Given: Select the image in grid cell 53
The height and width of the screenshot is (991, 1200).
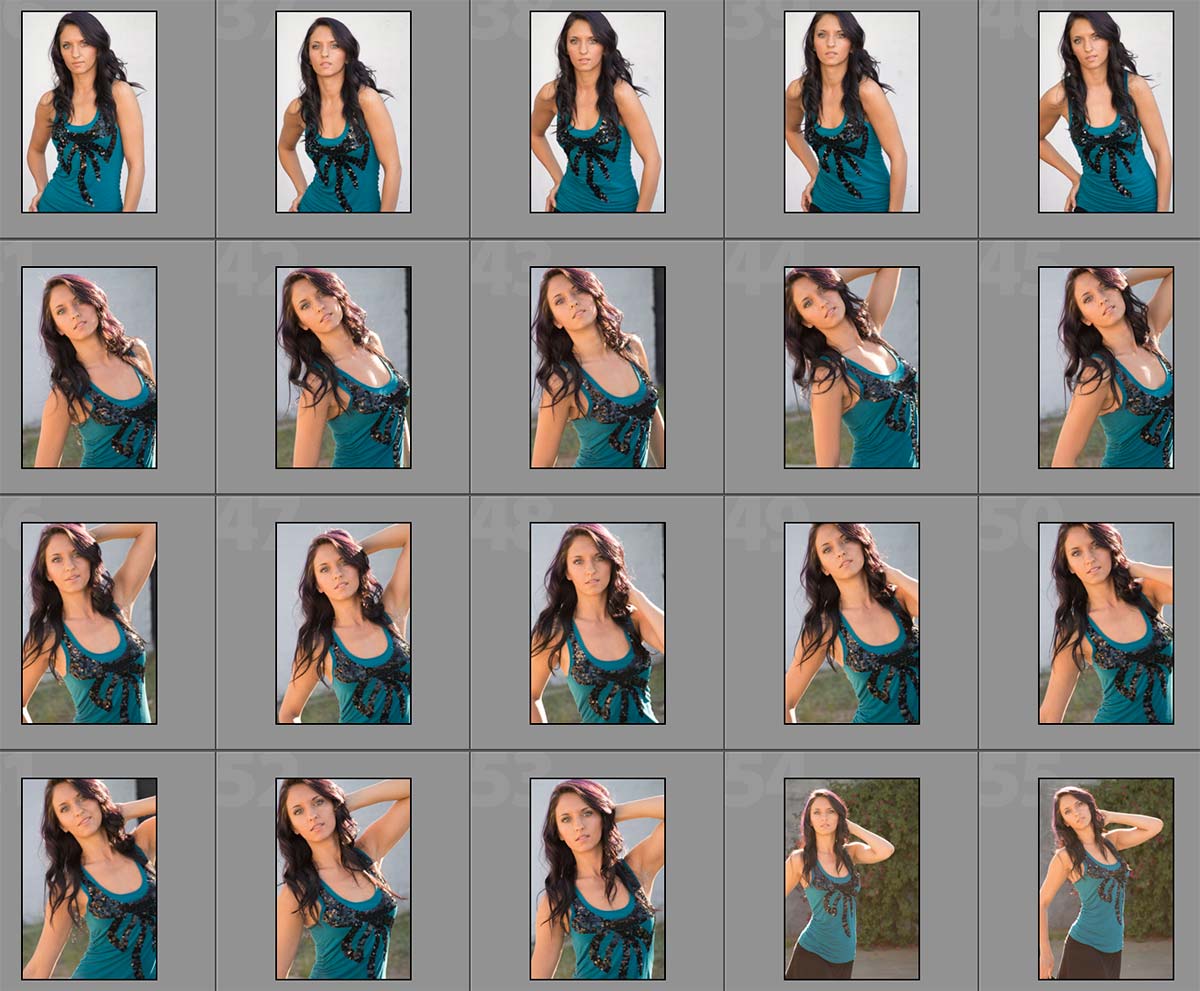Looking at the screenshot, I should click(x=597, y=879).
